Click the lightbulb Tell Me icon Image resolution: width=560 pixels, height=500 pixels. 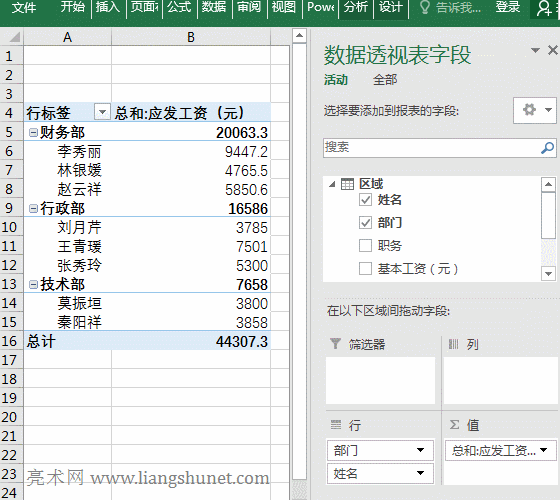(x=424, y=7)
